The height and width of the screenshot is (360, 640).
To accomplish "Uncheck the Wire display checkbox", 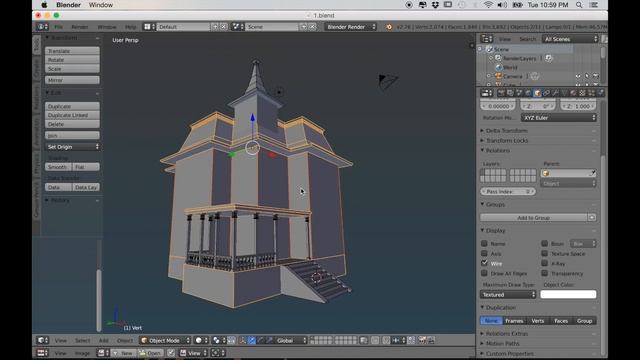I will [484, 263].
